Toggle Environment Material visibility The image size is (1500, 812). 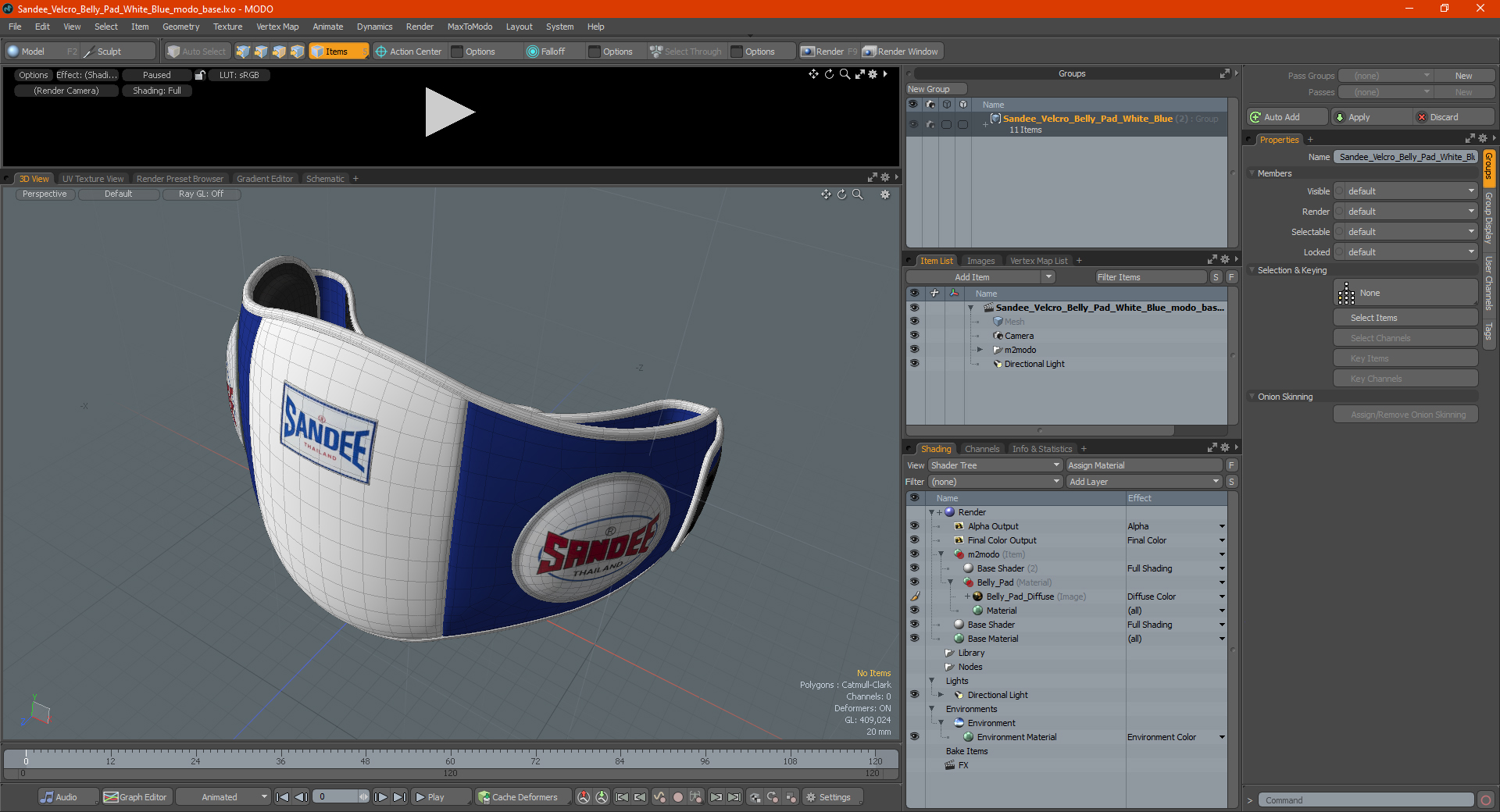[x=914, y=737]
